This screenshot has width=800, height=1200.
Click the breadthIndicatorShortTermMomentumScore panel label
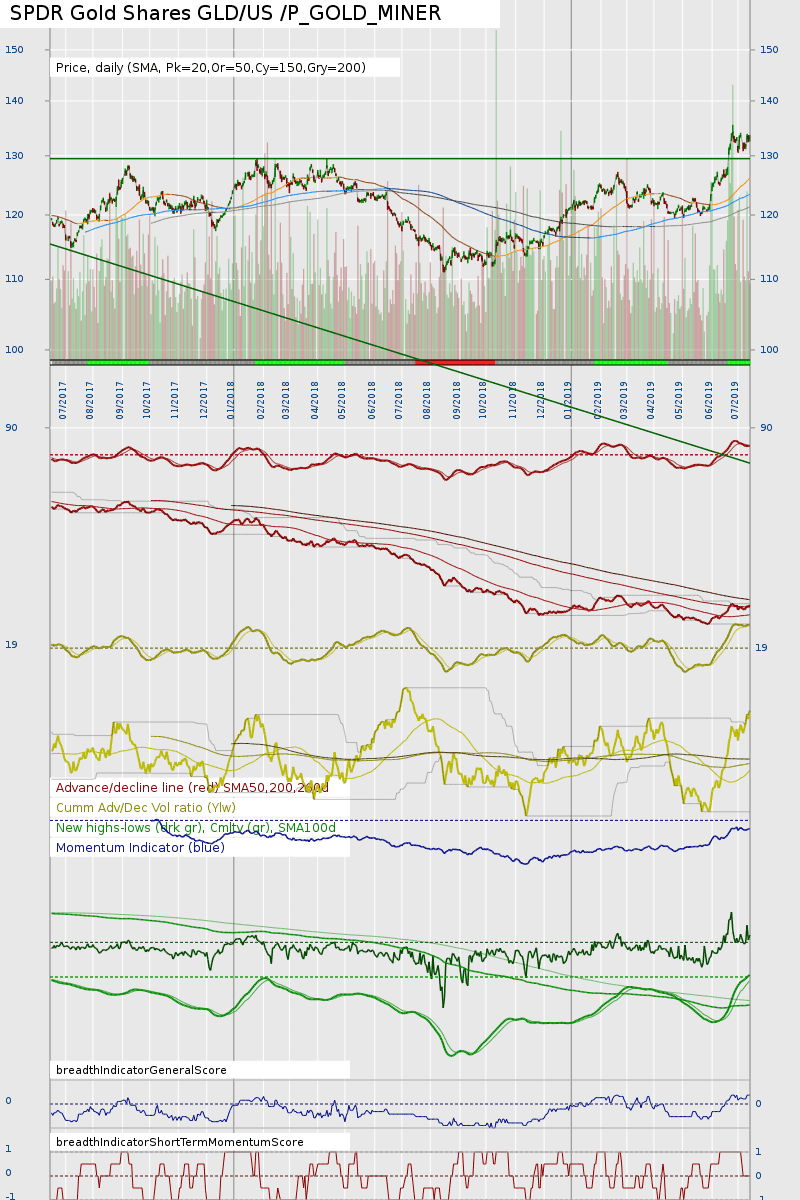click(180, 1142)
